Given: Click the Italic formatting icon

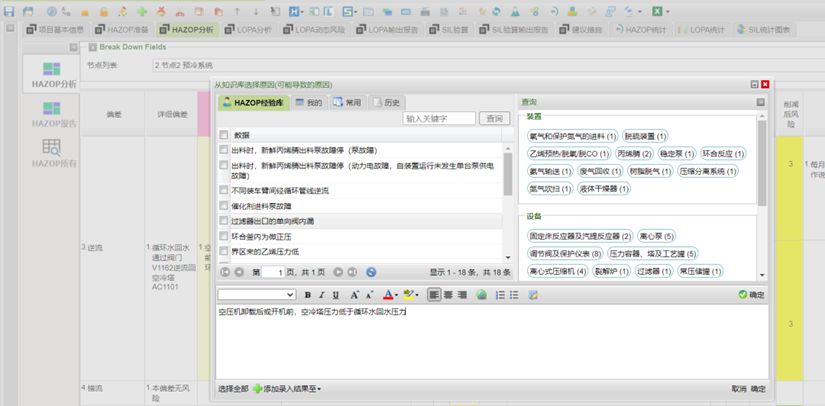Looking at the screenshot, I should [x=322, y=295].
